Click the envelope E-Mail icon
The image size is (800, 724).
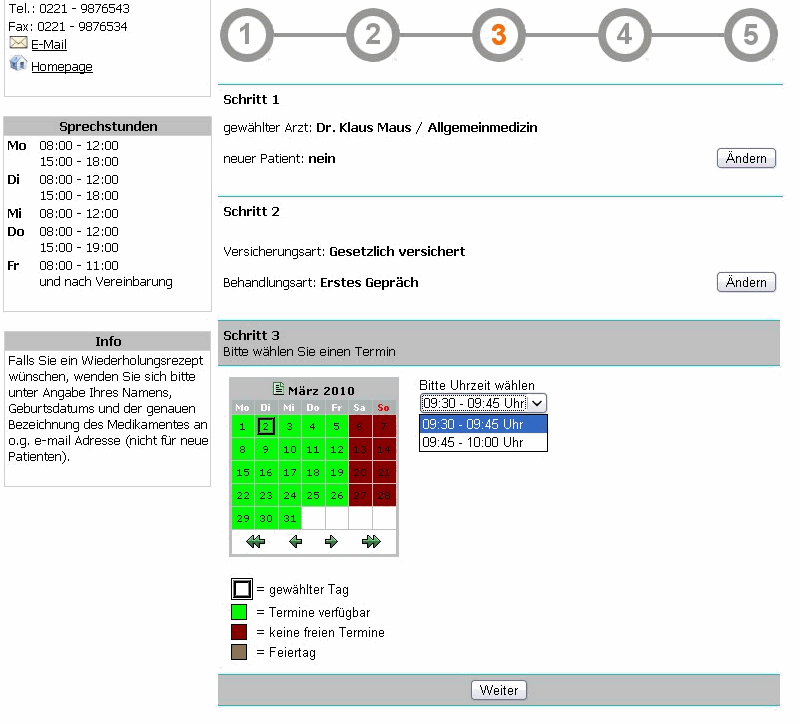pyautogui.click(x=18, y=43)
